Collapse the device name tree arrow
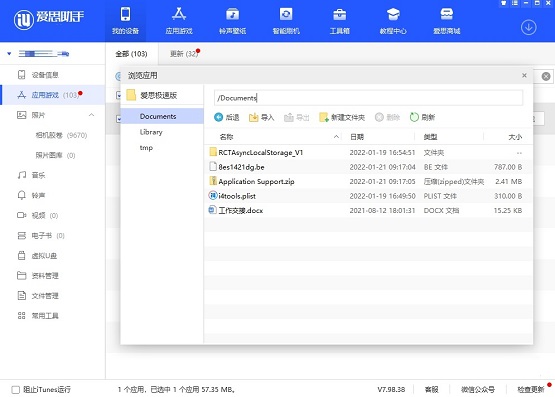The image size is (555, 397). (x=9, y=54)
